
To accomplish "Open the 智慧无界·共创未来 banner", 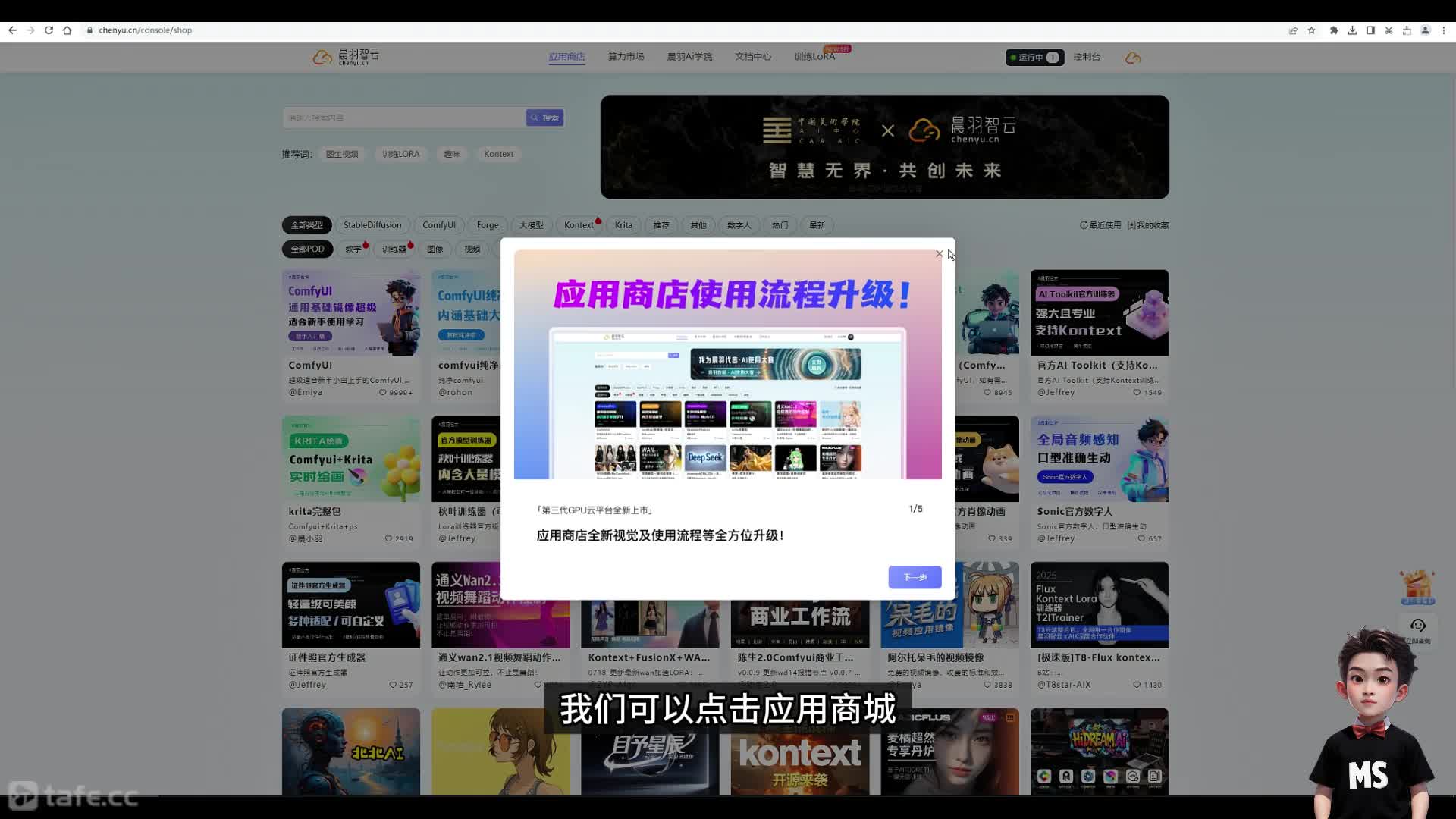I will click(884, 146).
